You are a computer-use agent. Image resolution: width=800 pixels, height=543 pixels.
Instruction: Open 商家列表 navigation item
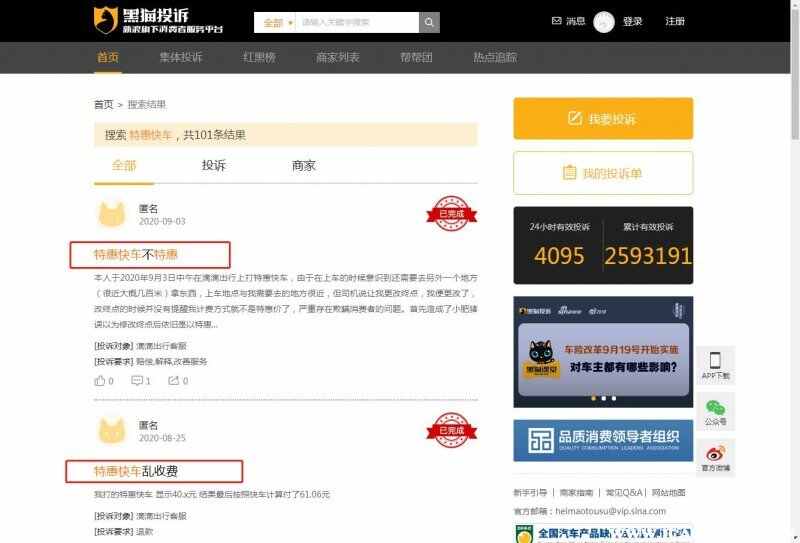tap(338, 57)
